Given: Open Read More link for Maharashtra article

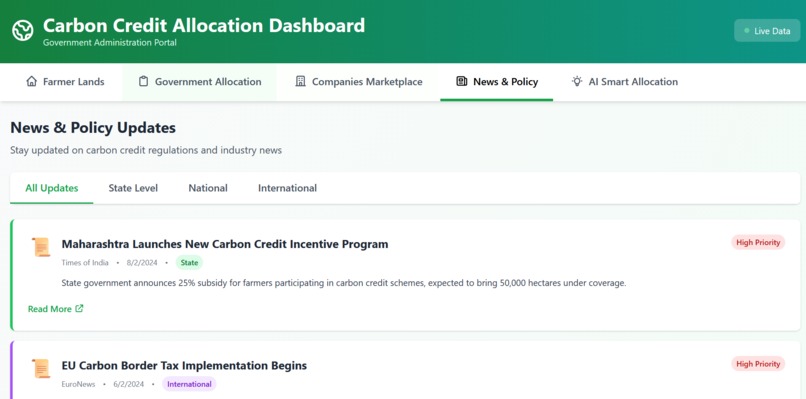Looking at the screenshot, I should click(56, 309).
